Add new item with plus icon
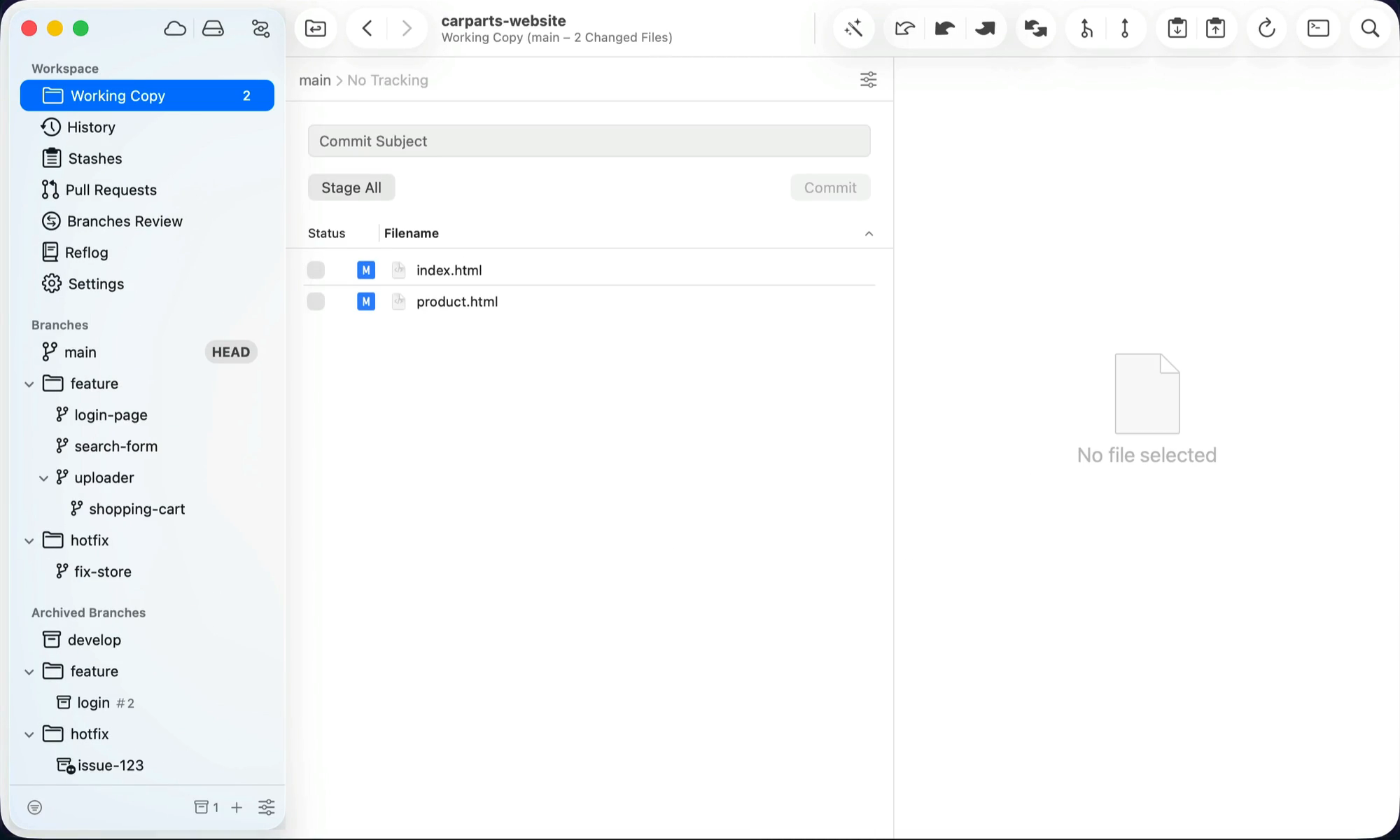Image resolution: width=1400 pixels, height=840 pixels. [x=237, y=808]
